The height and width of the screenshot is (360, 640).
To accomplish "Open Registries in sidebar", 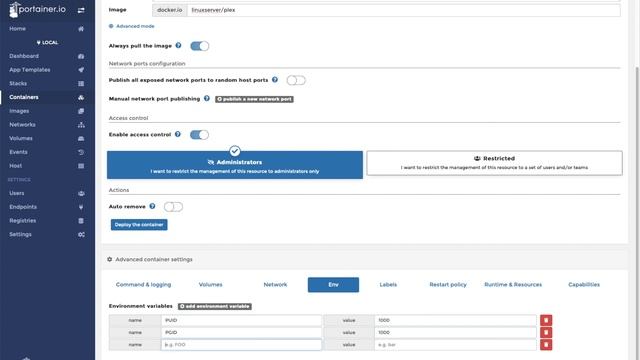I will coord(23,221).
